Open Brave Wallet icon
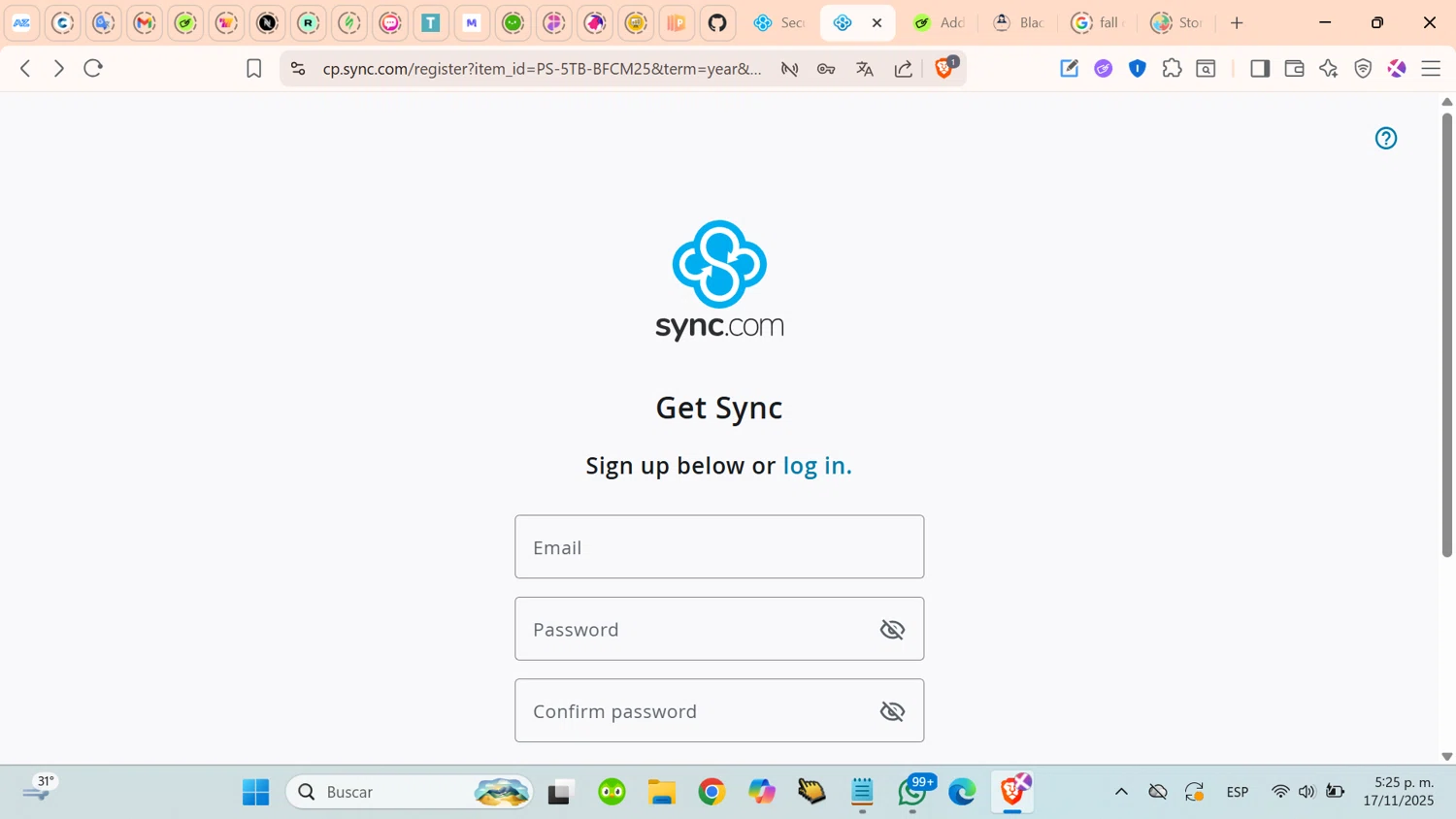1456x819 pixels. tap(1294, 68)
